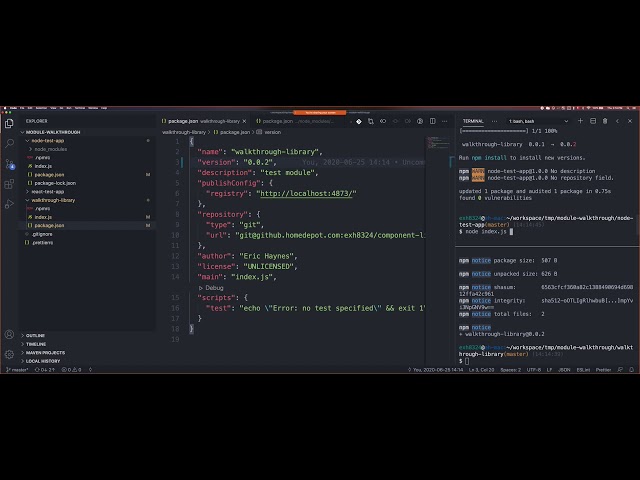The height and width of the screenshot is (480, 640).
Task: Open the Search view in activity bar
Action: [9, 143]
